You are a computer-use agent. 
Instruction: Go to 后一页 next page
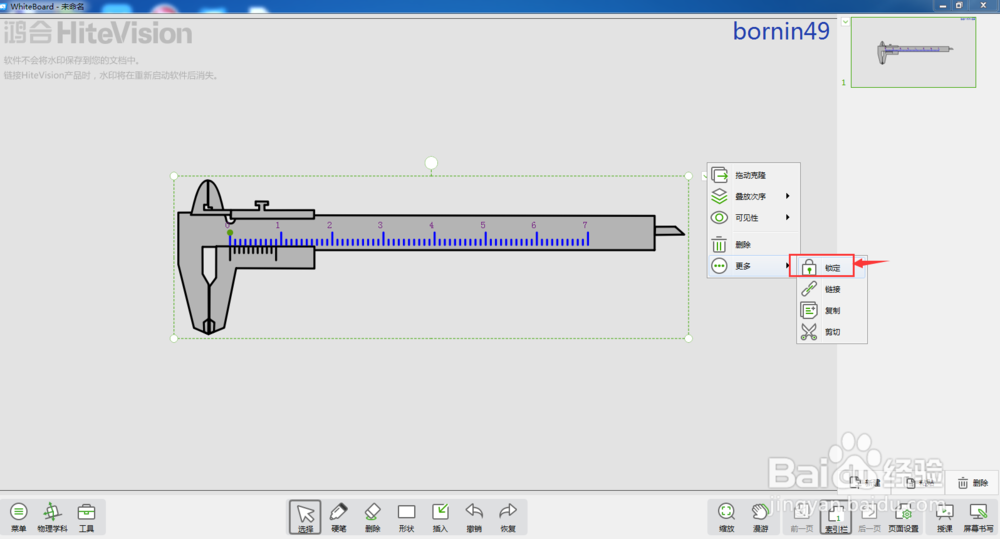[x=869, y=517]
